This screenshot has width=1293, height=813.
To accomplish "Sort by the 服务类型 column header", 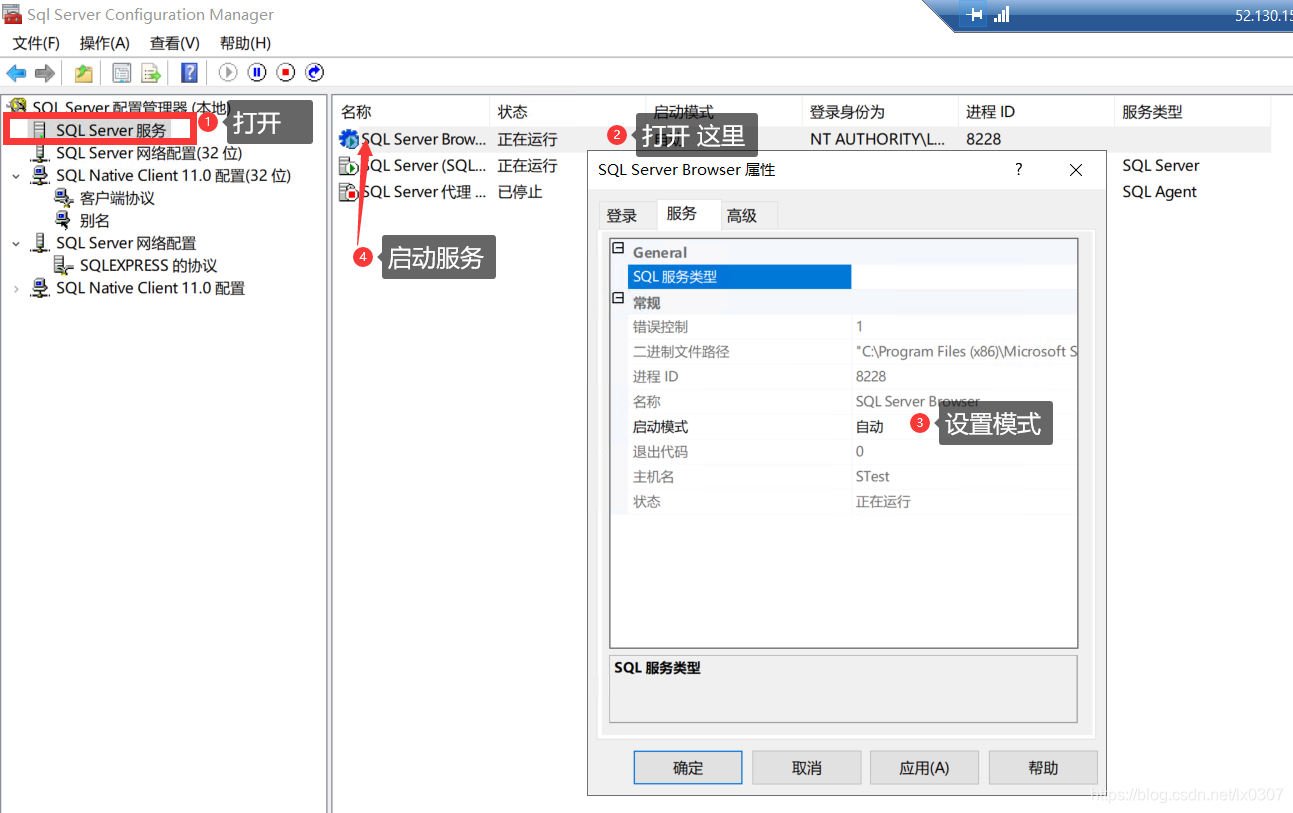I will [1192, 112].
